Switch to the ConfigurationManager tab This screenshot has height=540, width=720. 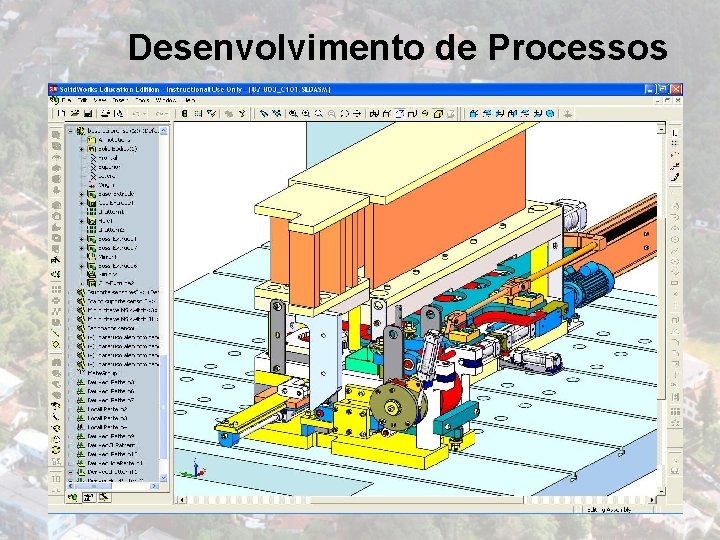(x=104, y=498)
